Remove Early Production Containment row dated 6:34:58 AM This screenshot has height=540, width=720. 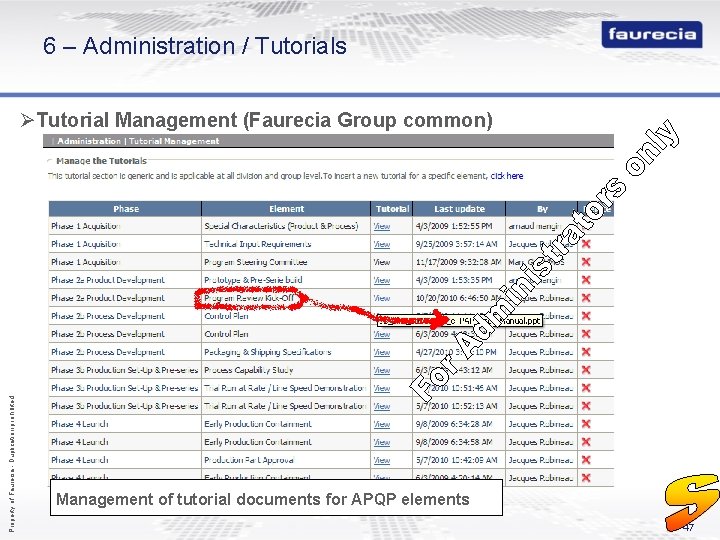[586, 442]
